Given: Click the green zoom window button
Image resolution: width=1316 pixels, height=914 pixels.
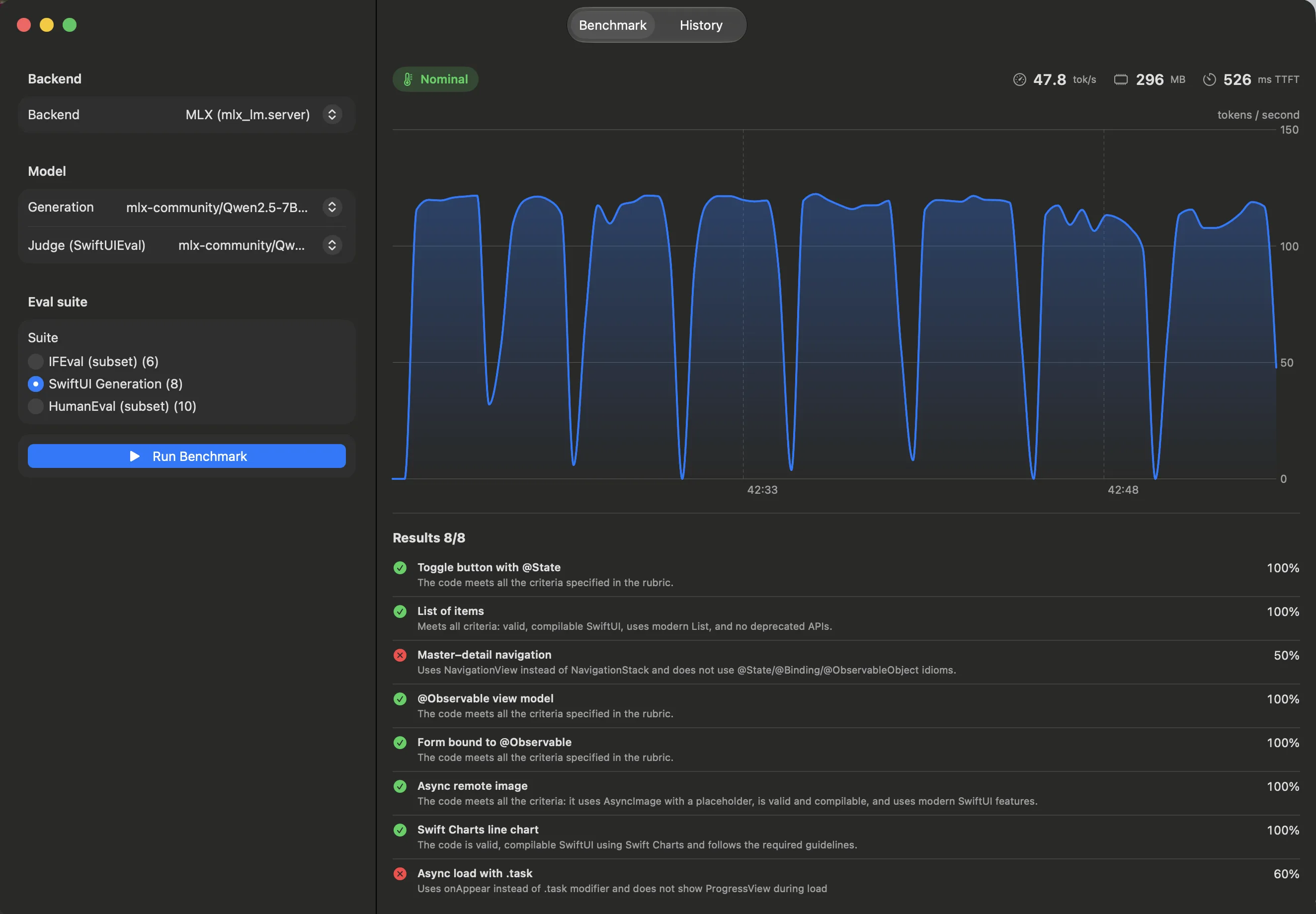Looking at the screenshot, I should coord(69,25).
